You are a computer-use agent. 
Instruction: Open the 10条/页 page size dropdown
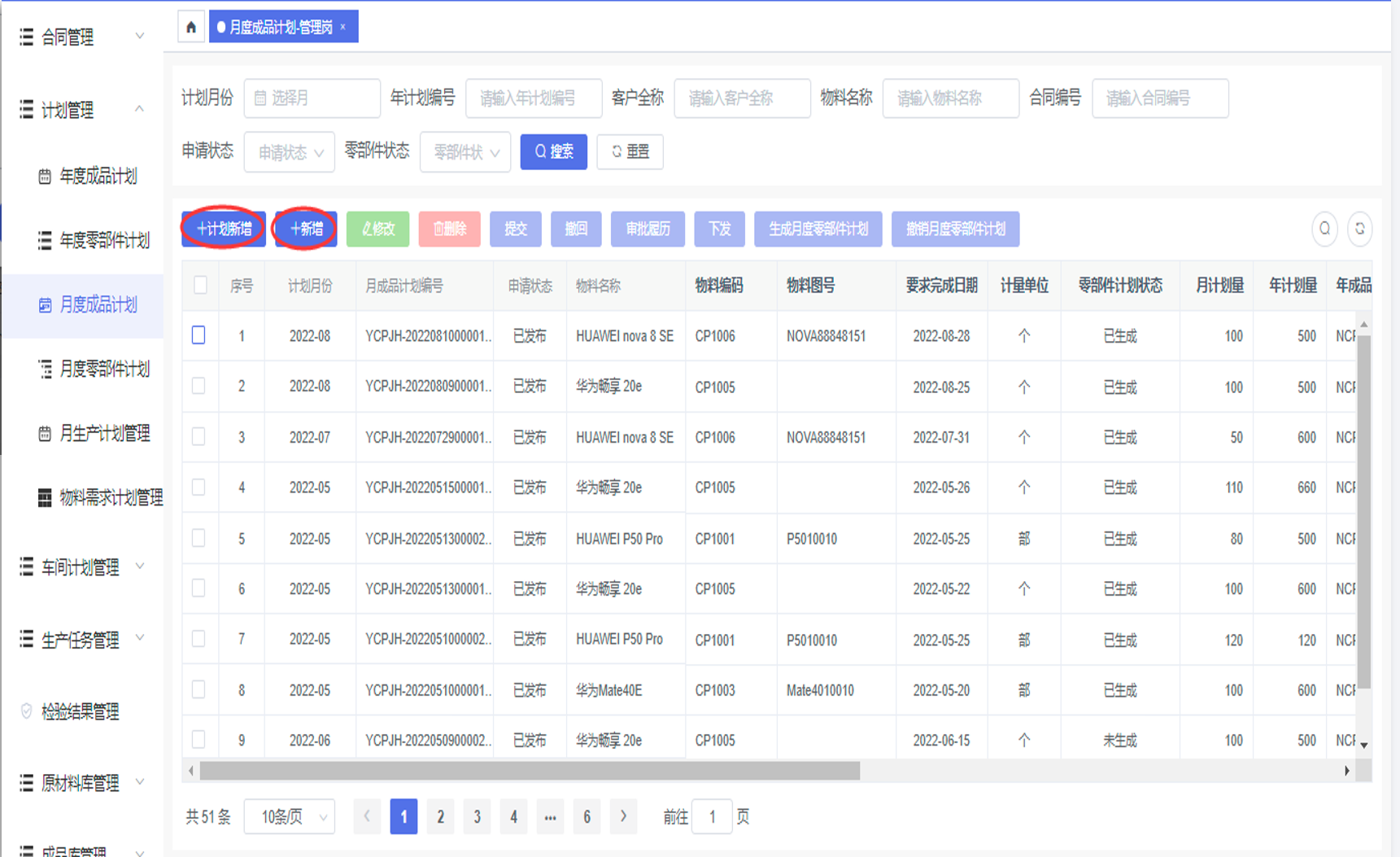[x=290, y=816]
